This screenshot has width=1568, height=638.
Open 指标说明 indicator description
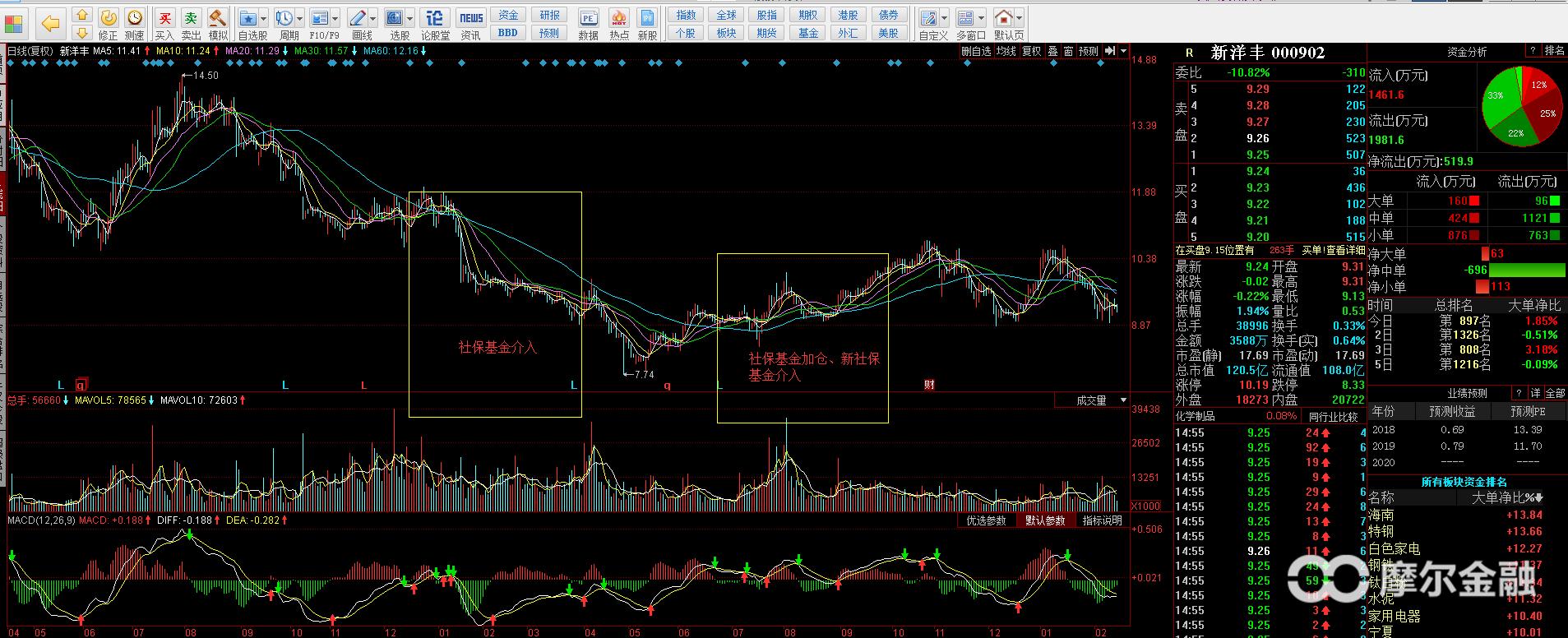[x=1102, y=520]
